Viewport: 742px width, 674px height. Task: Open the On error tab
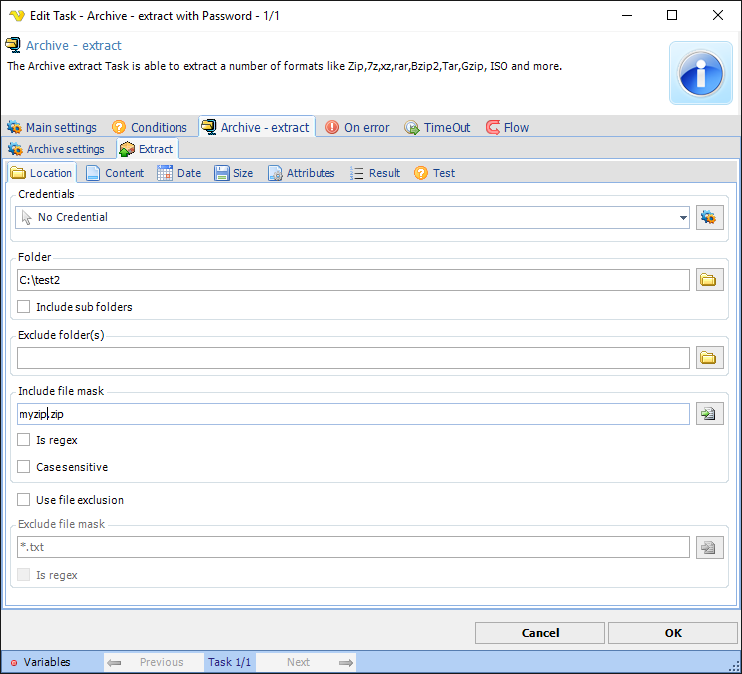point(357,127)
